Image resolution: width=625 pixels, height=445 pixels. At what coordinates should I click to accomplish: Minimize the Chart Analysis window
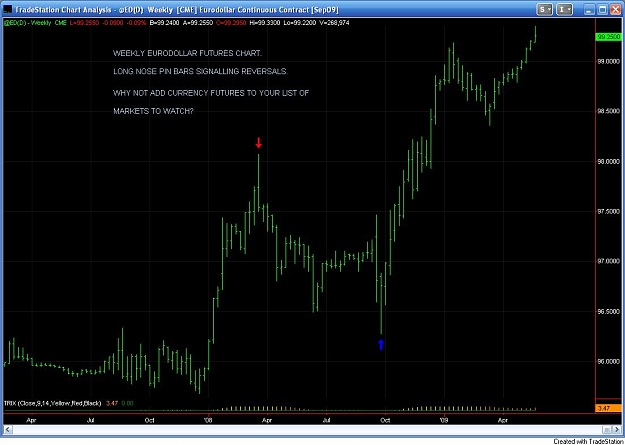pyautogui.click(x=590, y=9)
